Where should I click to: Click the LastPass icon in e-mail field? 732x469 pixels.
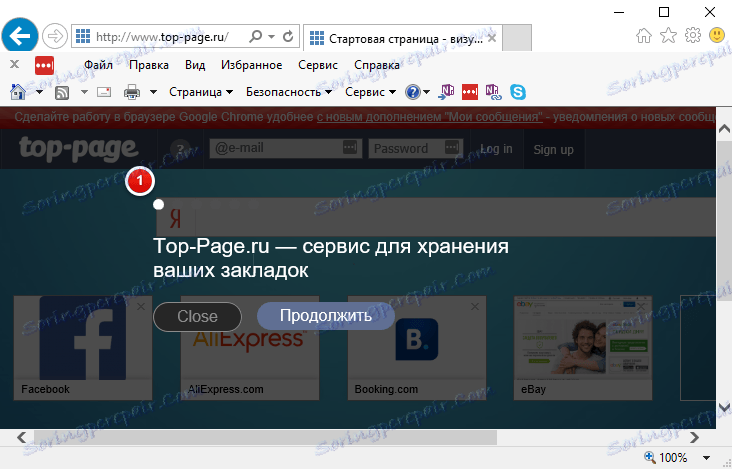pos(350,147)
